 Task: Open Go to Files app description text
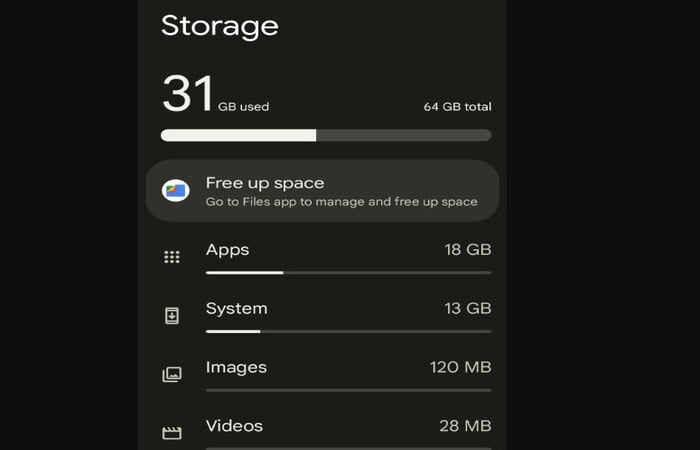pyautogui.click(x=342, y=202)
